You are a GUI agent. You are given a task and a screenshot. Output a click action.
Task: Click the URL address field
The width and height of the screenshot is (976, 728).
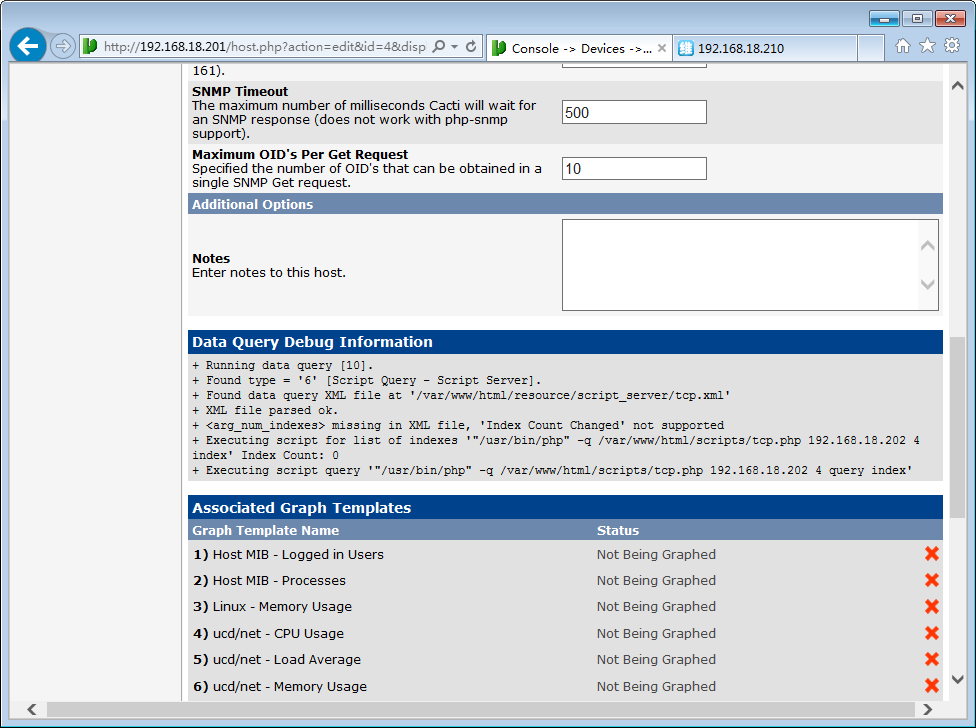coord(265,47)
